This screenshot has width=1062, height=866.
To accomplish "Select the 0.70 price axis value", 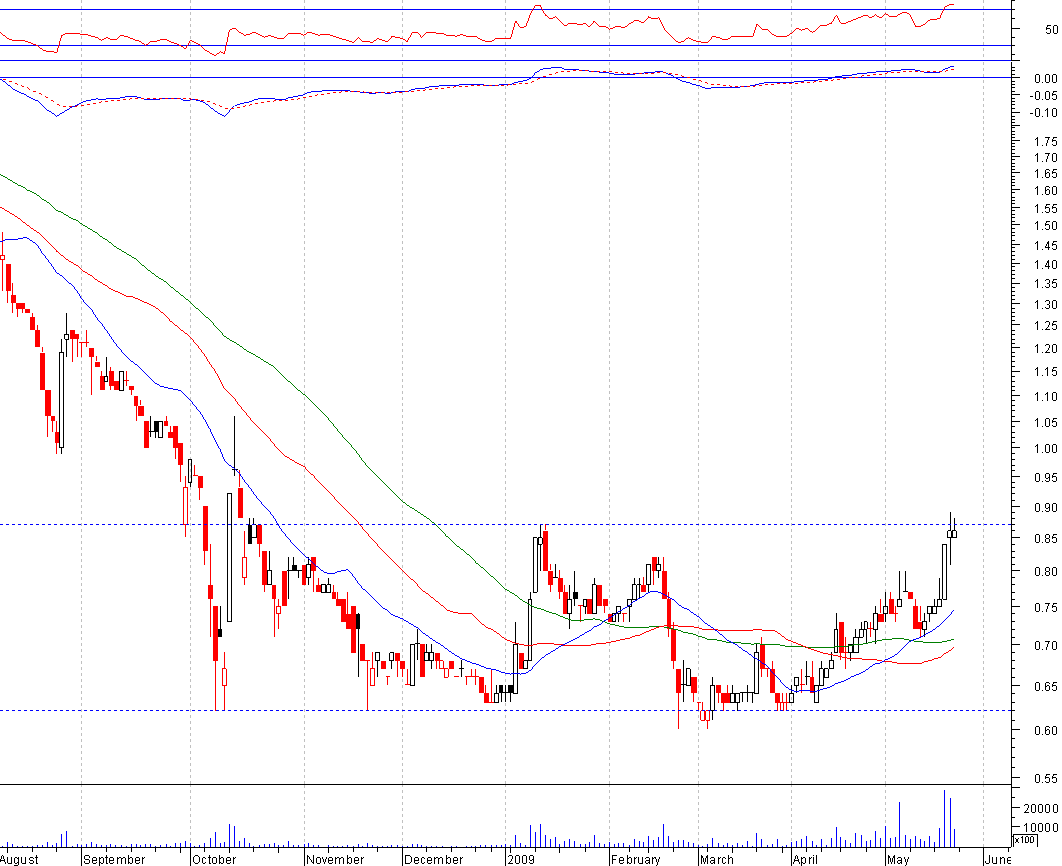I will (x=1046, y=645).
